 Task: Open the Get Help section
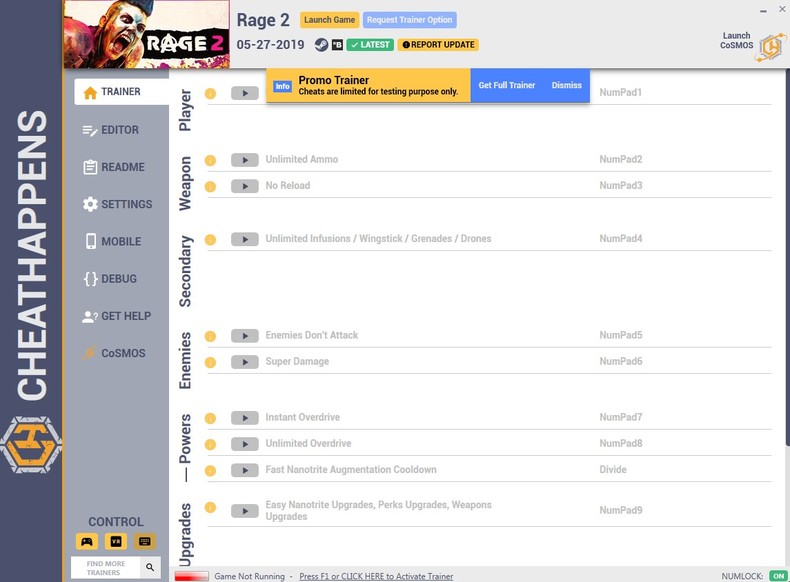pos(117,316)
